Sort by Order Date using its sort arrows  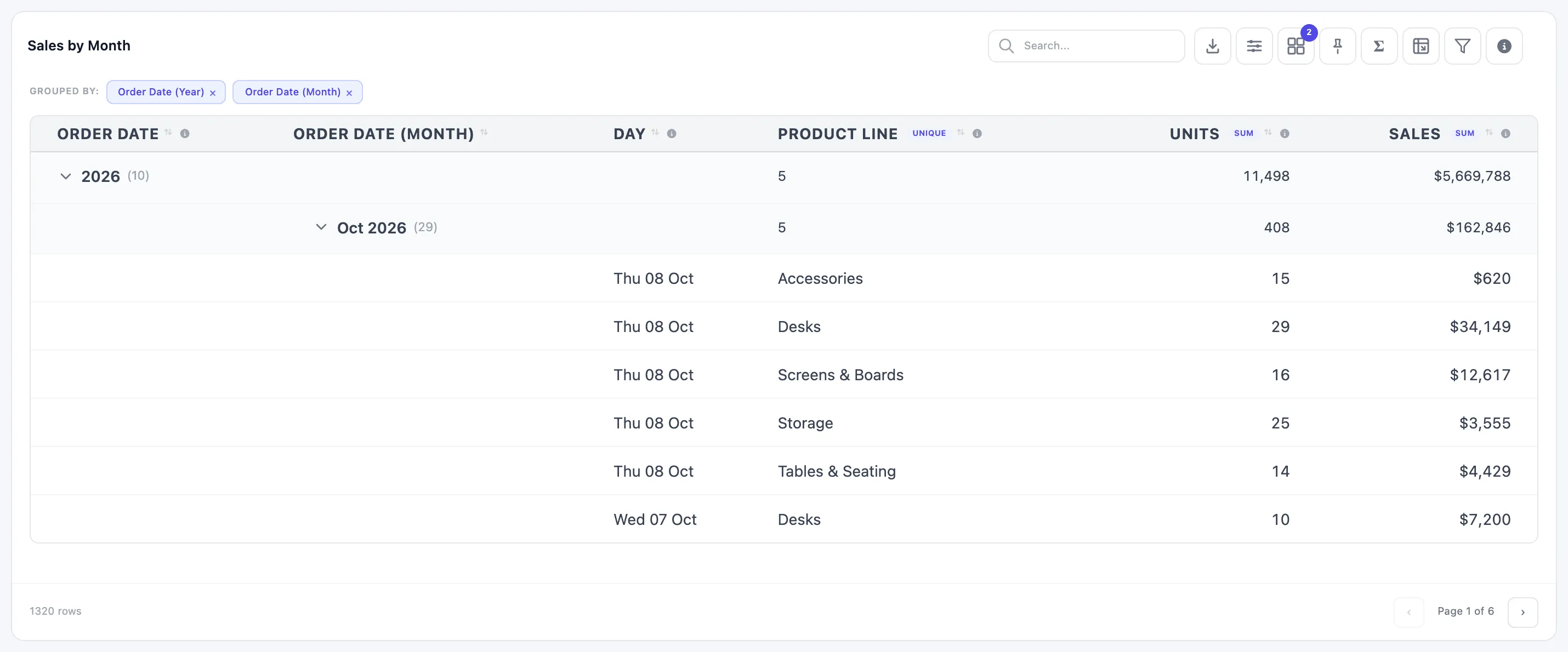pos(169,133)
